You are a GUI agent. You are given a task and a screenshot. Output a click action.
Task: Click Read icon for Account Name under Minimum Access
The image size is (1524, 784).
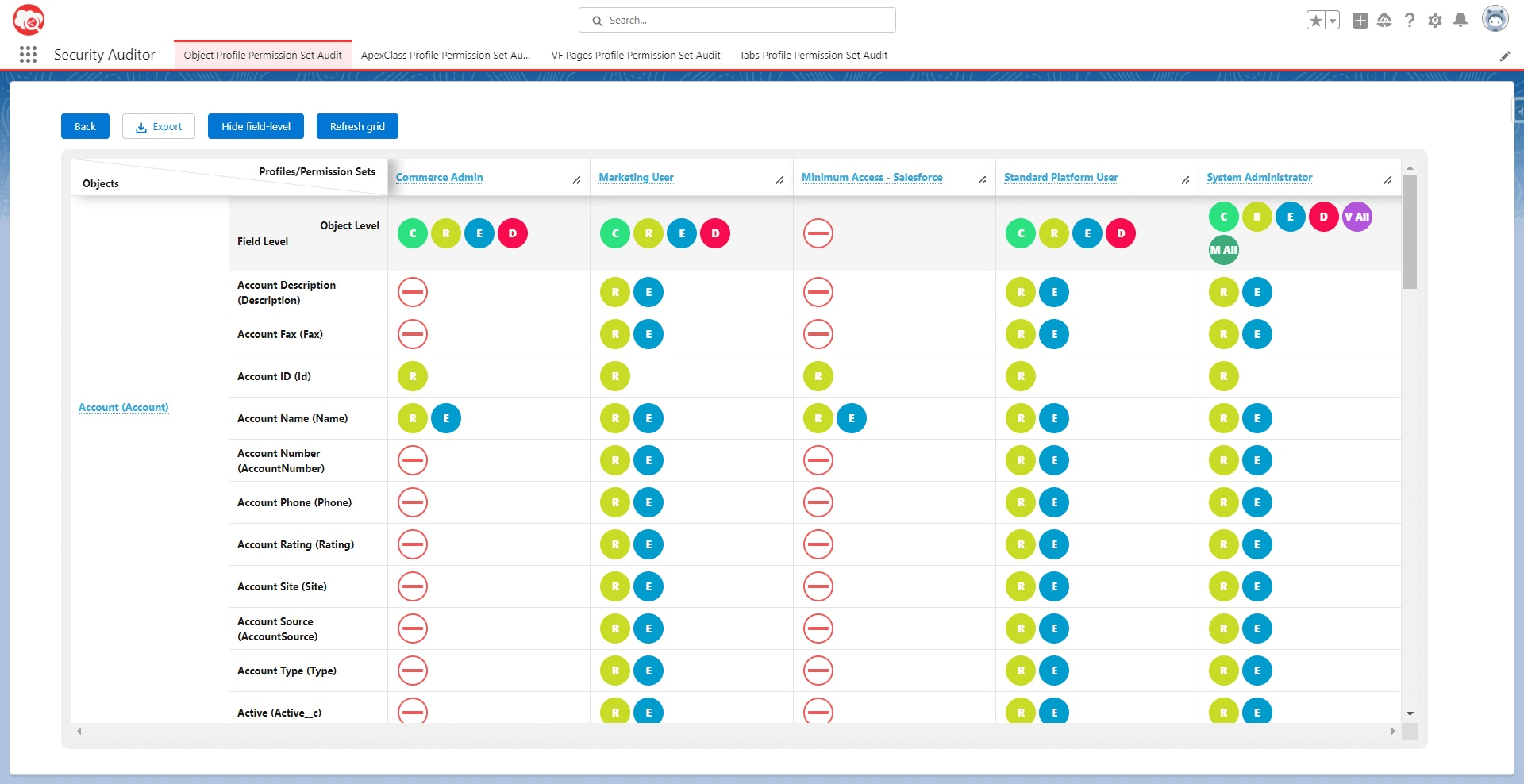818,418
